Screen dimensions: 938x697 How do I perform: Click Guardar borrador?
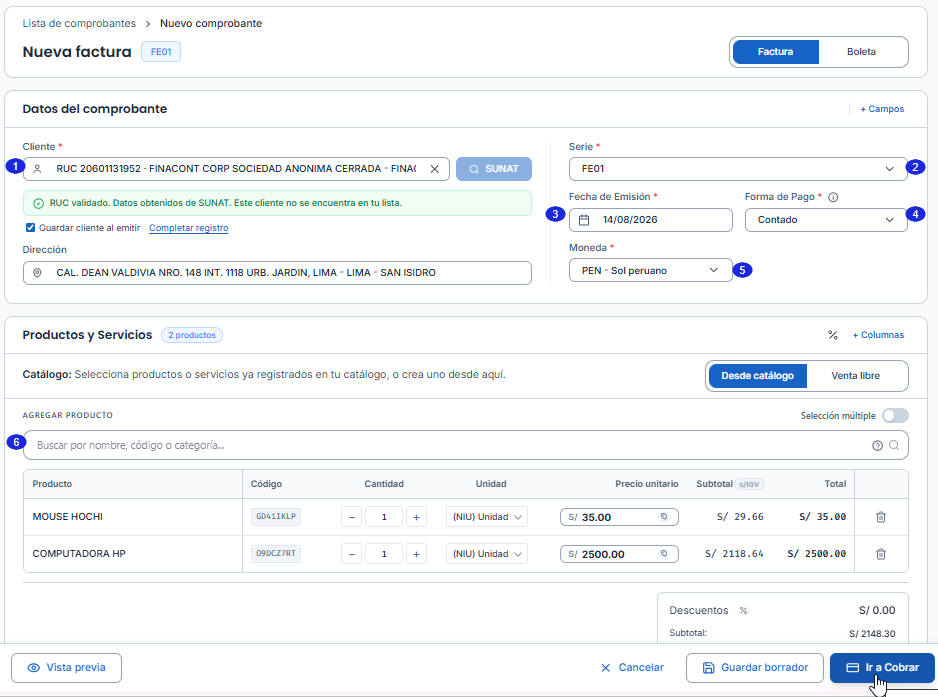[756, 668]
